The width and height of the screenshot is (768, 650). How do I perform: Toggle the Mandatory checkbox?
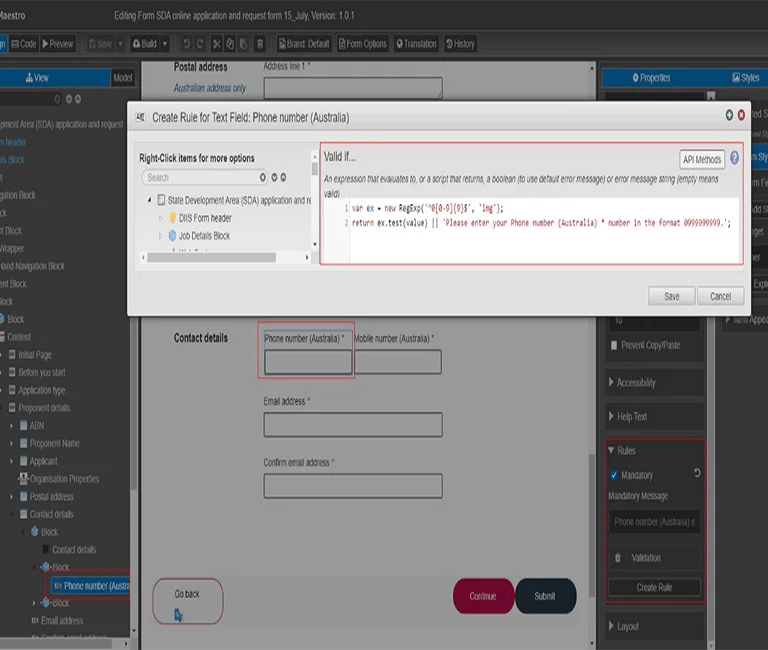pos(614,475)
